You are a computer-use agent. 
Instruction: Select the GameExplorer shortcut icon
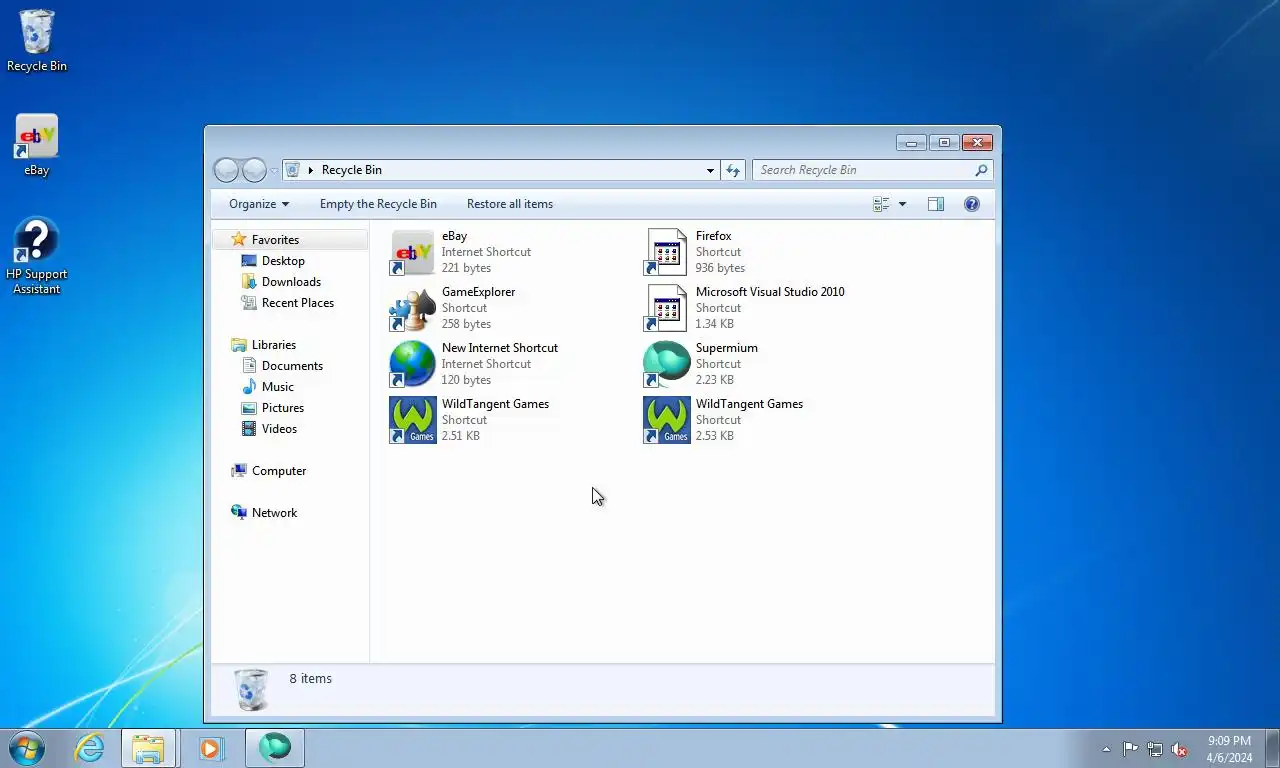[x=412, y=308]
